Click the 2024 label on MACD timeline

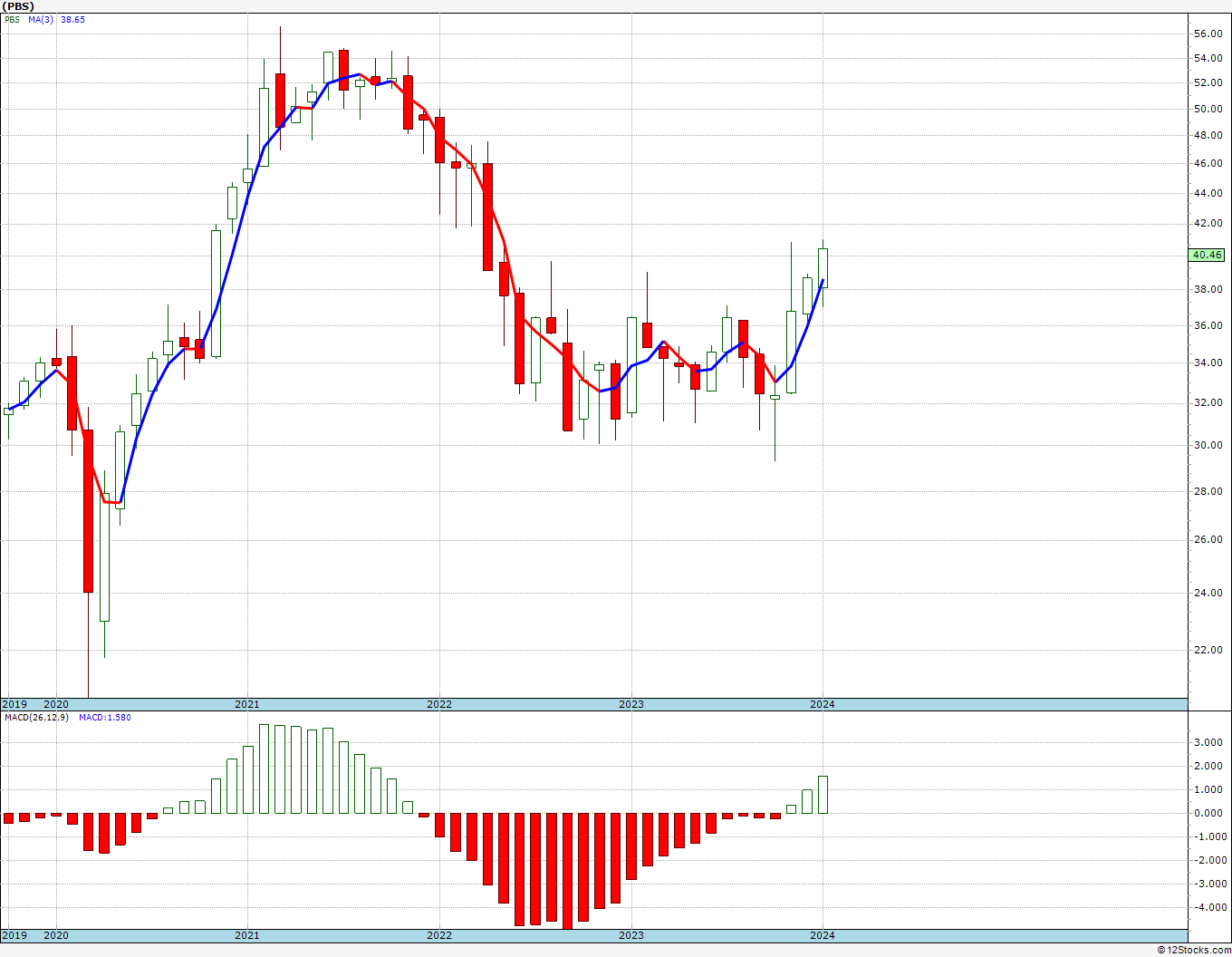pyautogui.click(x=823, y=935)
